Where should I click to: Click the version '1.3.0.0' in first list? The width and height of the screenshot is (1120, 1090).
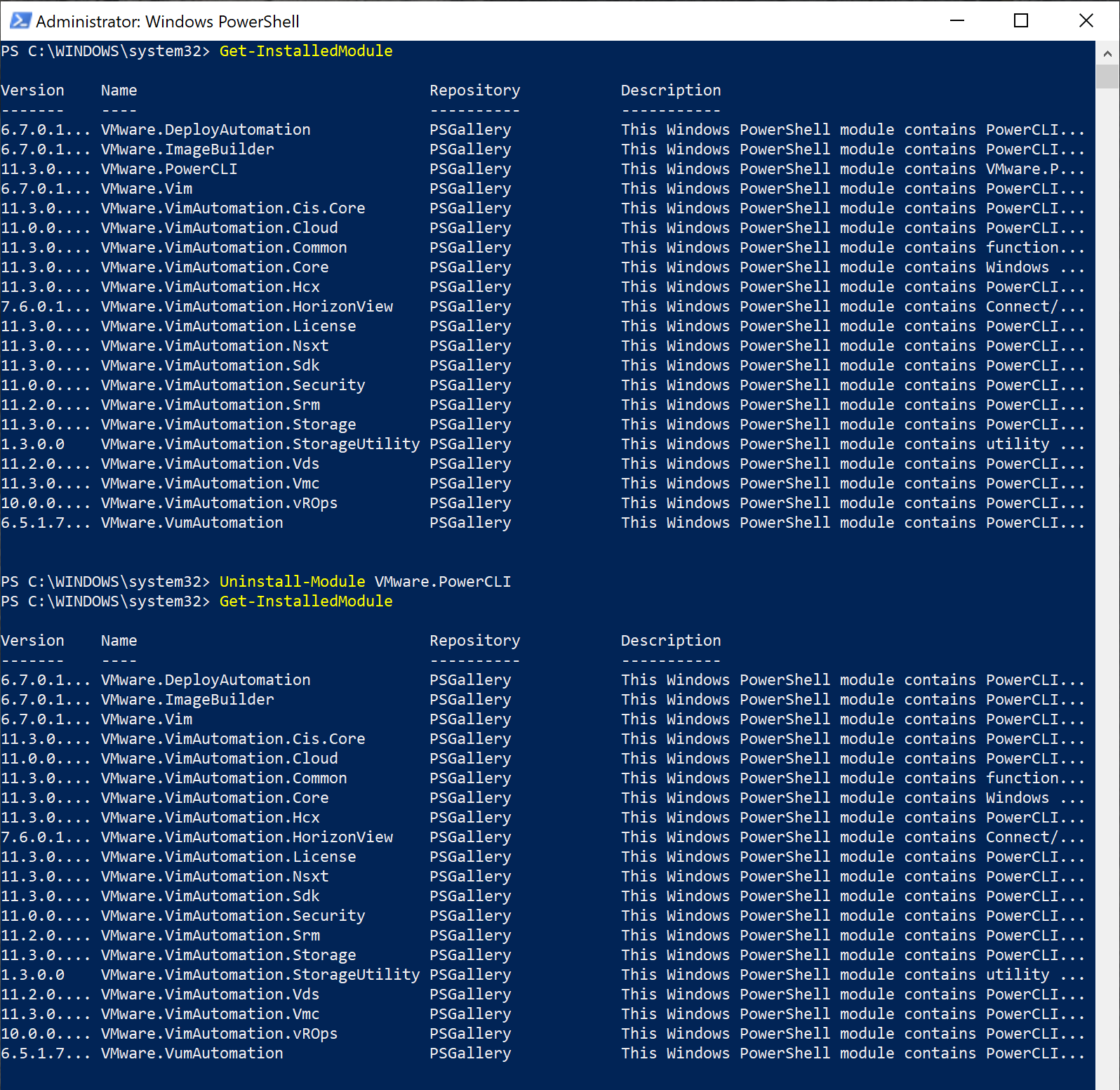tap(32, 444)
